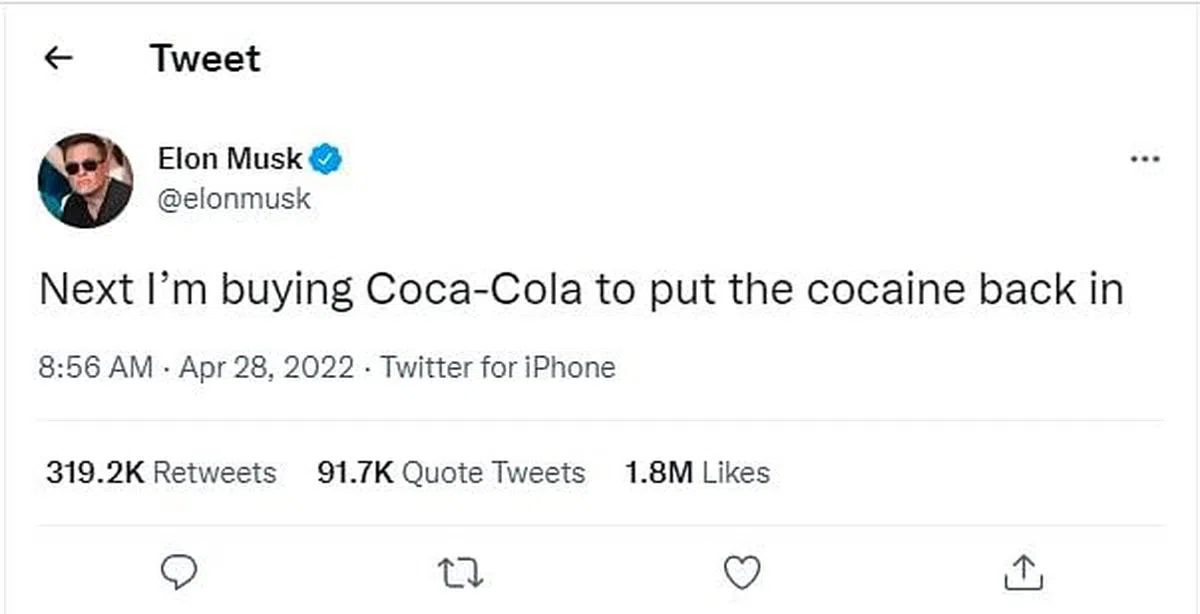Open the share tweet icon

[x=1022, y=572]
